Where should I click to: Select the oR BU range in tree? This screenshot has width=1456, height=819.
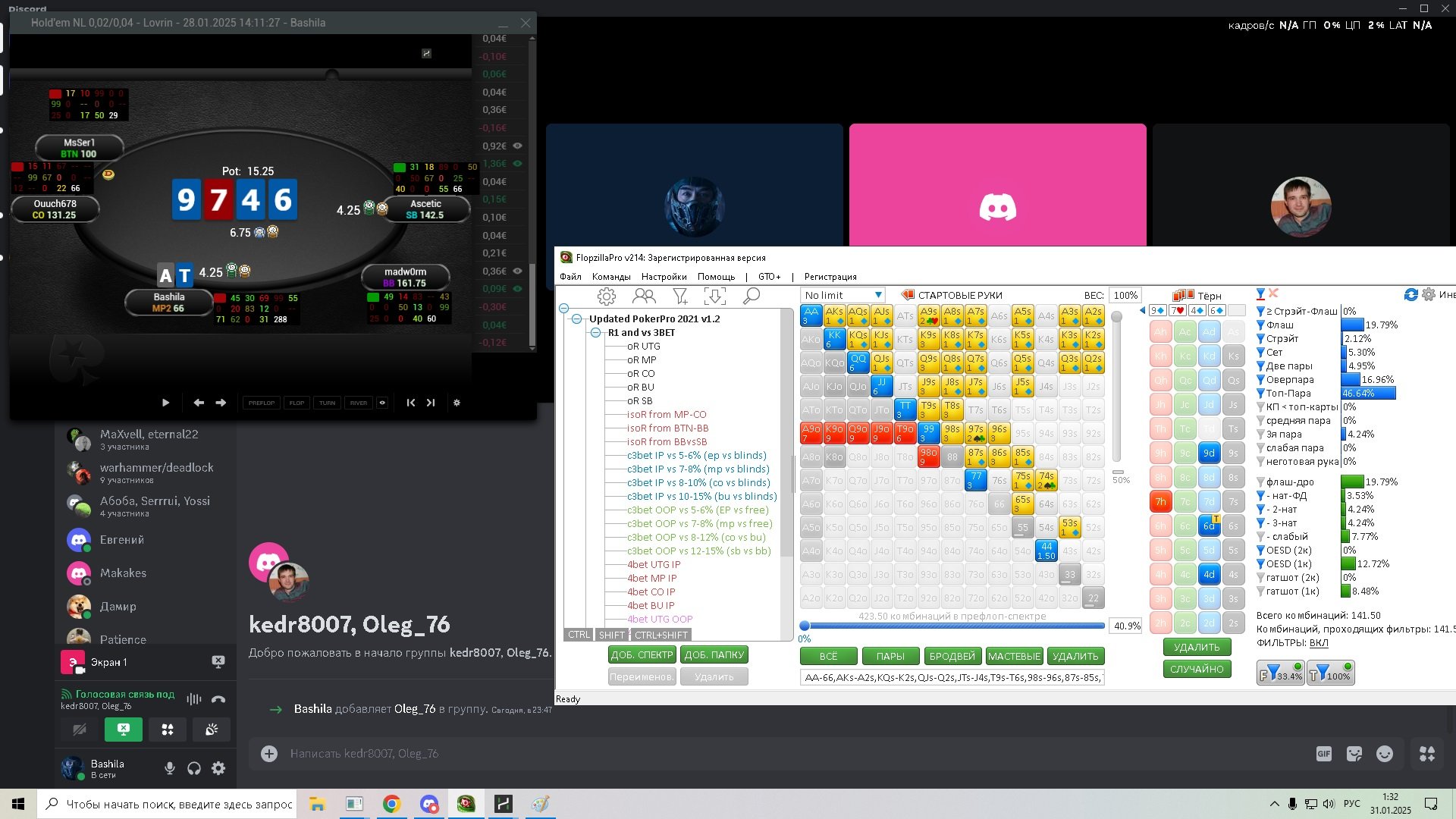click(640, 388)
